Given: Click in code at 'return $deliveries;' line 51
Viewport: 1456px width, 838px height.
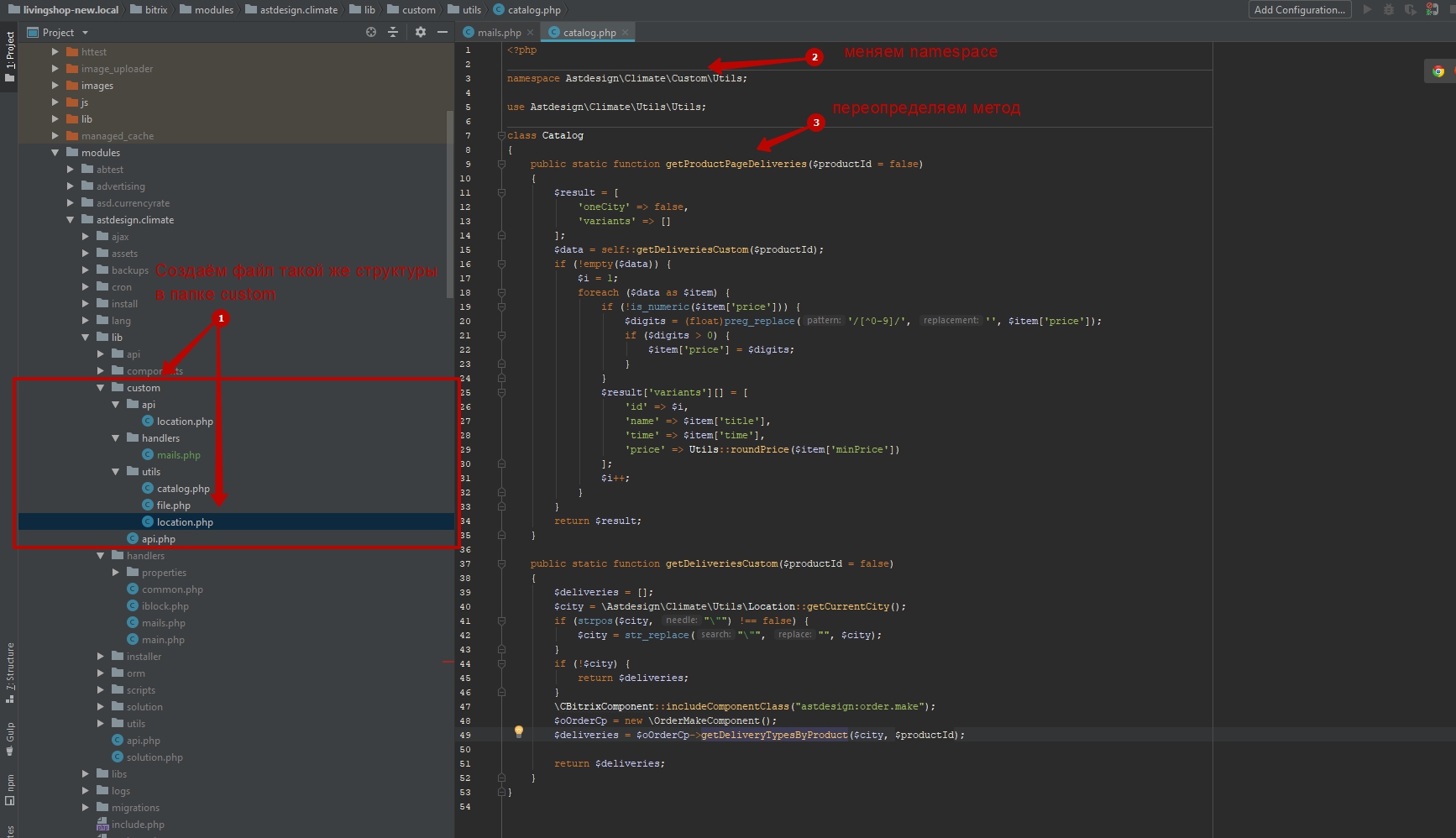Looking at the screenshot, I should (609, 763).
